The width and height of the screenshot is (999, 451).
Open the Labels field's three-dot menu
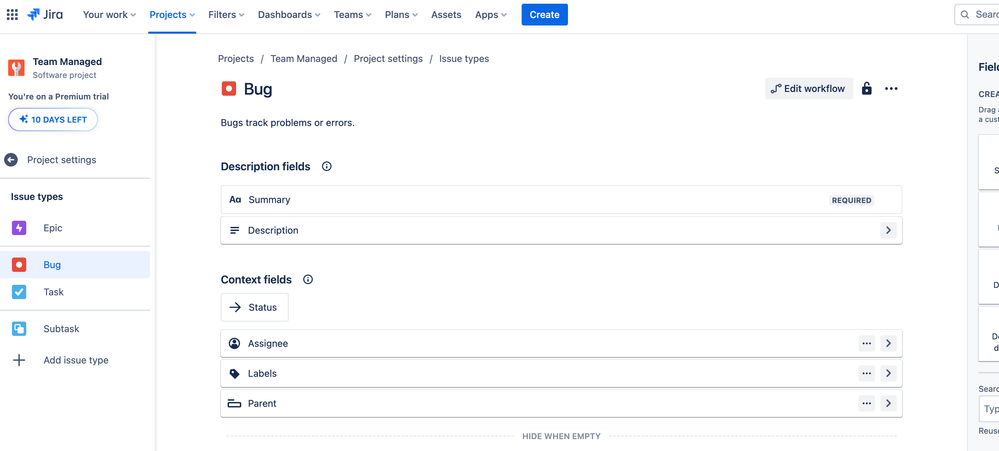coord(866,373)
